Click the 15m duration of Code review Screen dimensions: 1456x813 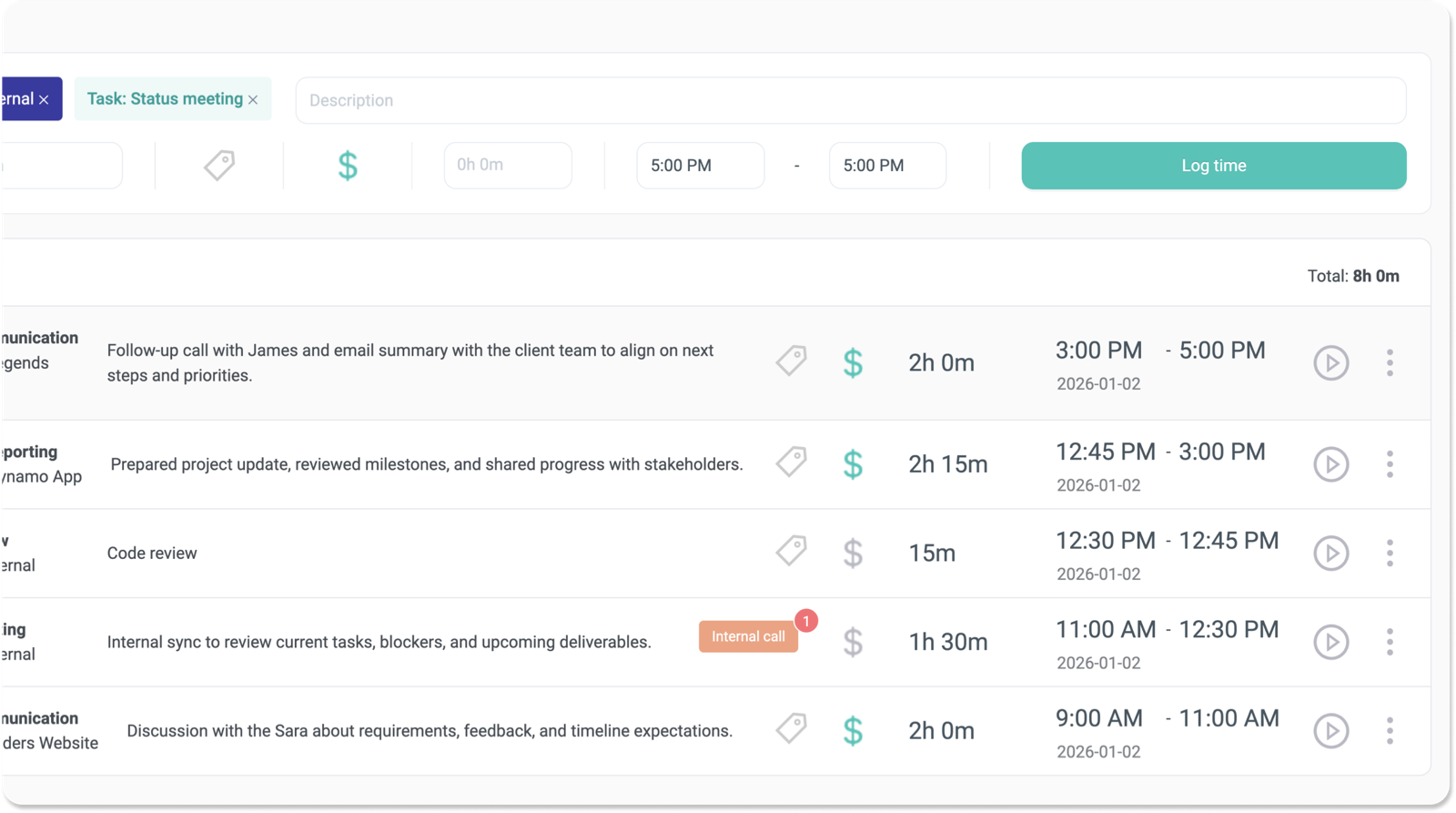tap(932, 553)
